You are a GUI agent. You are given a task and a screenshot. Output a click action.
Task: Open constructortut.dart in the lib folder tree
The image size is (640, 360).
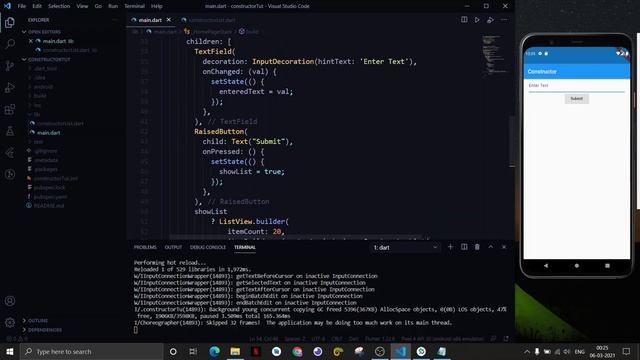point(60,123)
